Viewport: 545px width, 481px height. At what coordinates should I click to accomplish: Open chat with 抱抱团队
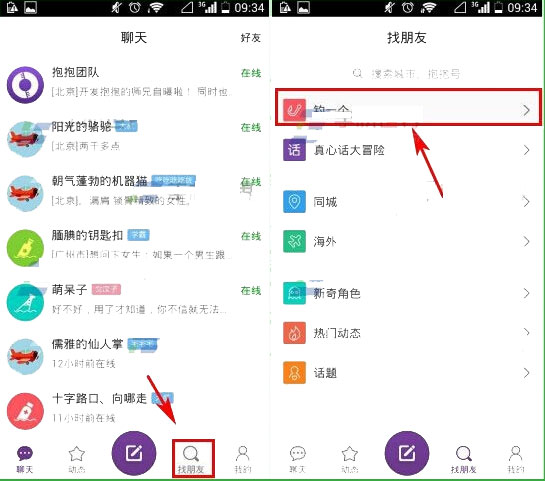[x=135, y=84]
